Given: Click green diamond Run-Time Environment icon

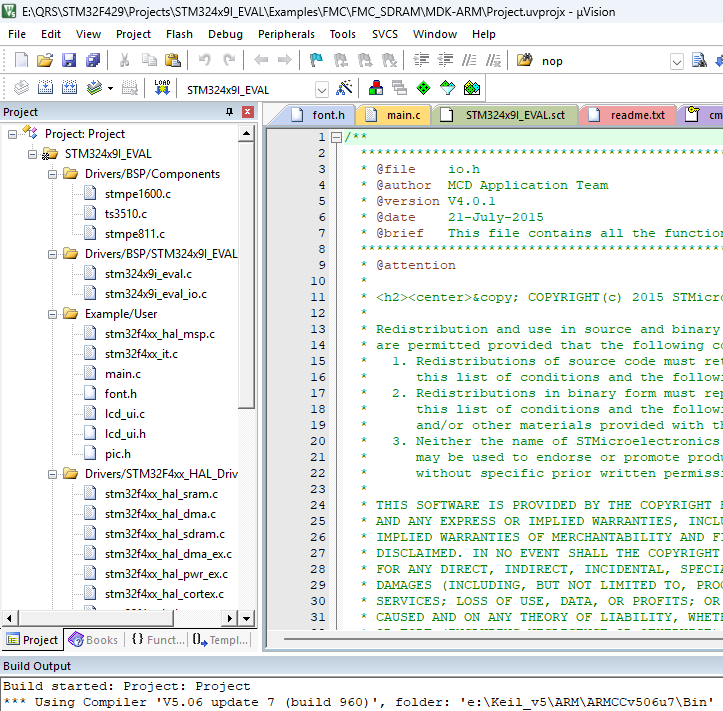Looking at the screenshot, I should point(423,87).
